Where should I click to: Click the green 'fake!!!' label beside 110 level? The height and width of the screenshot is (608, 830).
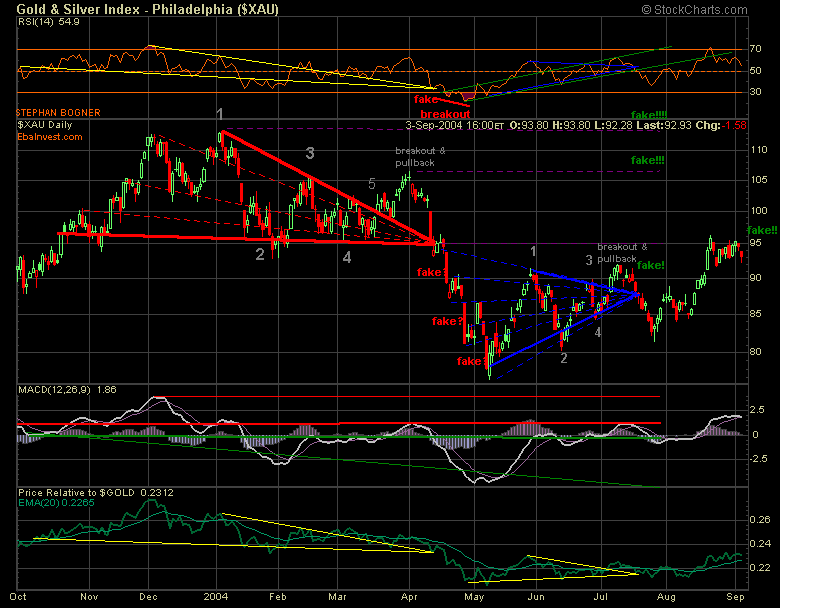coord(647,160)
